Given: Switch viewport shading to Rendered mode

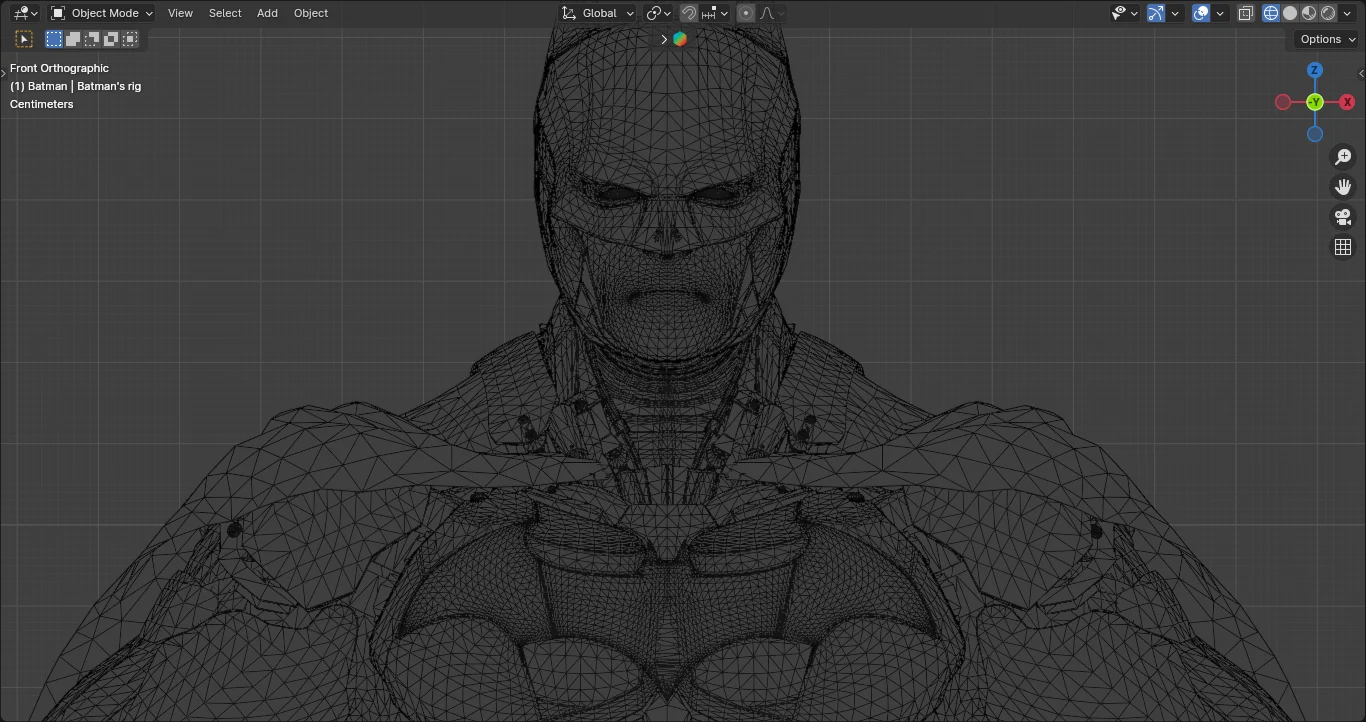Looking at the screenshot, I should point(1326,12).
